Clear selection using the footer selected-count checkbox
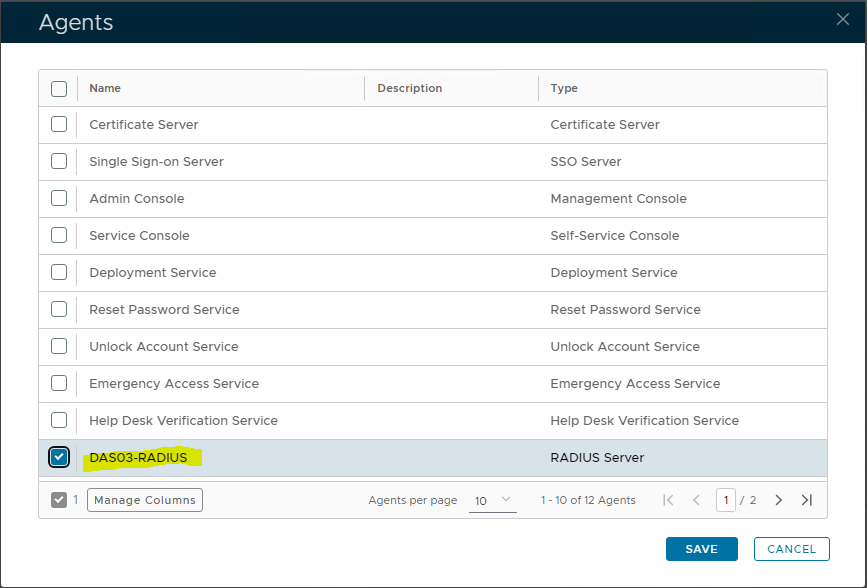 [x=59, y=500]
